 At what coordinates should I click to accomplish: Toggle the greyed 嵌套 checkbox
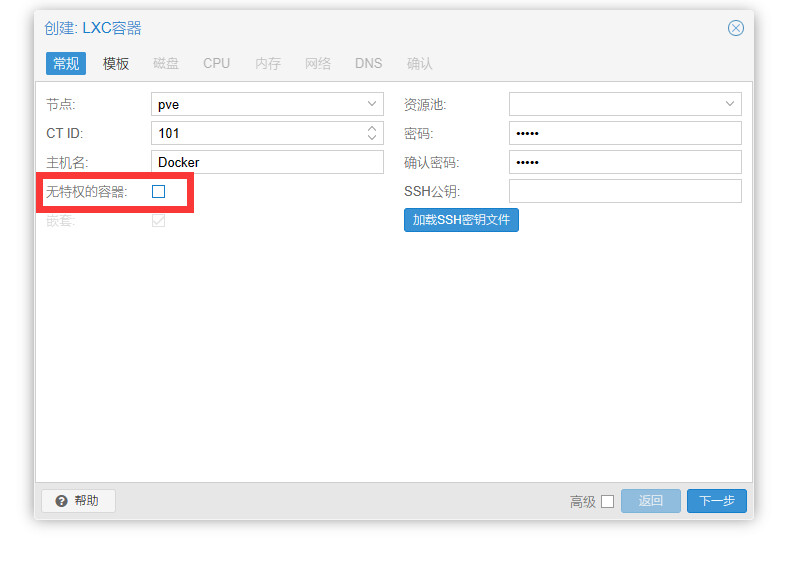click(x=158, y=221)
